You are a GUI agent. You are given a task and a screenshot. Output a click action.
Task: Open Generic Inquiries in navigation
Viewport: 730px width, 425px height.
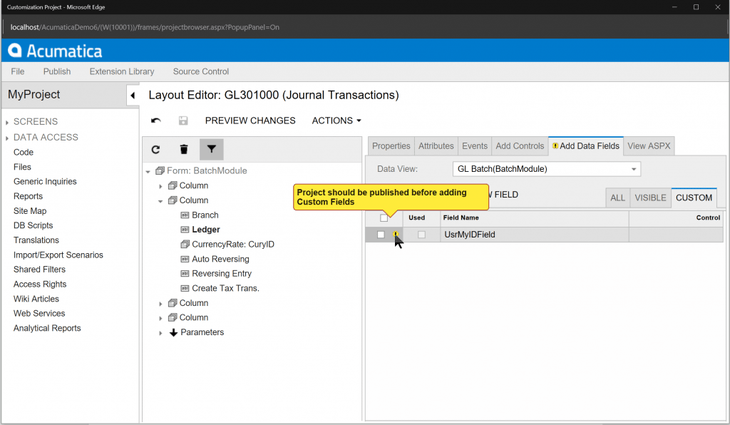(x=45, y=182)
